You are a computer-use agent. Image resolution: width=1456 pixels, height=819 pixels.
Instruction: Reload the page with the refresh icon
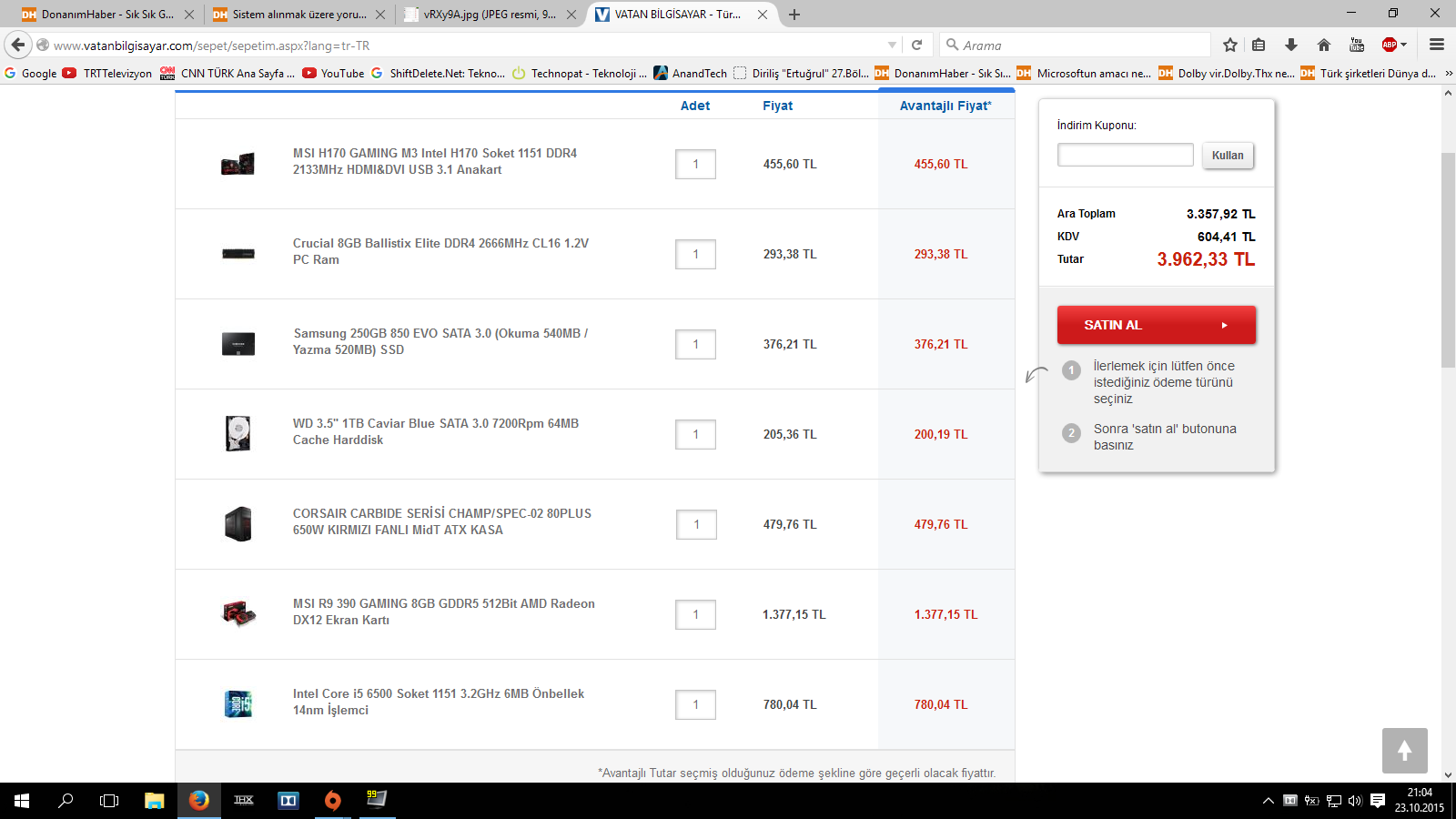coord(917,45)
